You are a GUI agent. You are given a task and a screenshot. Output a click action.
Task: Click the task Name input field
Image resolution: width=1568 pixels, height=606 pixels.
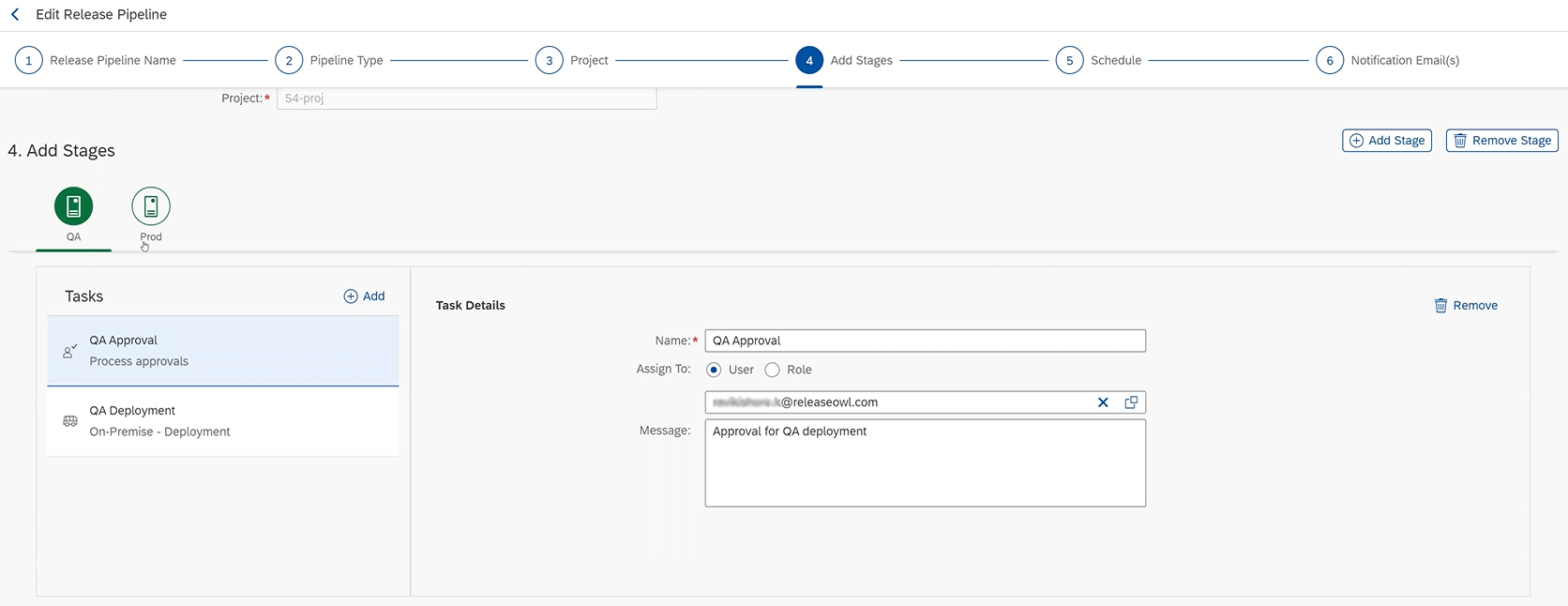[925, 341]
